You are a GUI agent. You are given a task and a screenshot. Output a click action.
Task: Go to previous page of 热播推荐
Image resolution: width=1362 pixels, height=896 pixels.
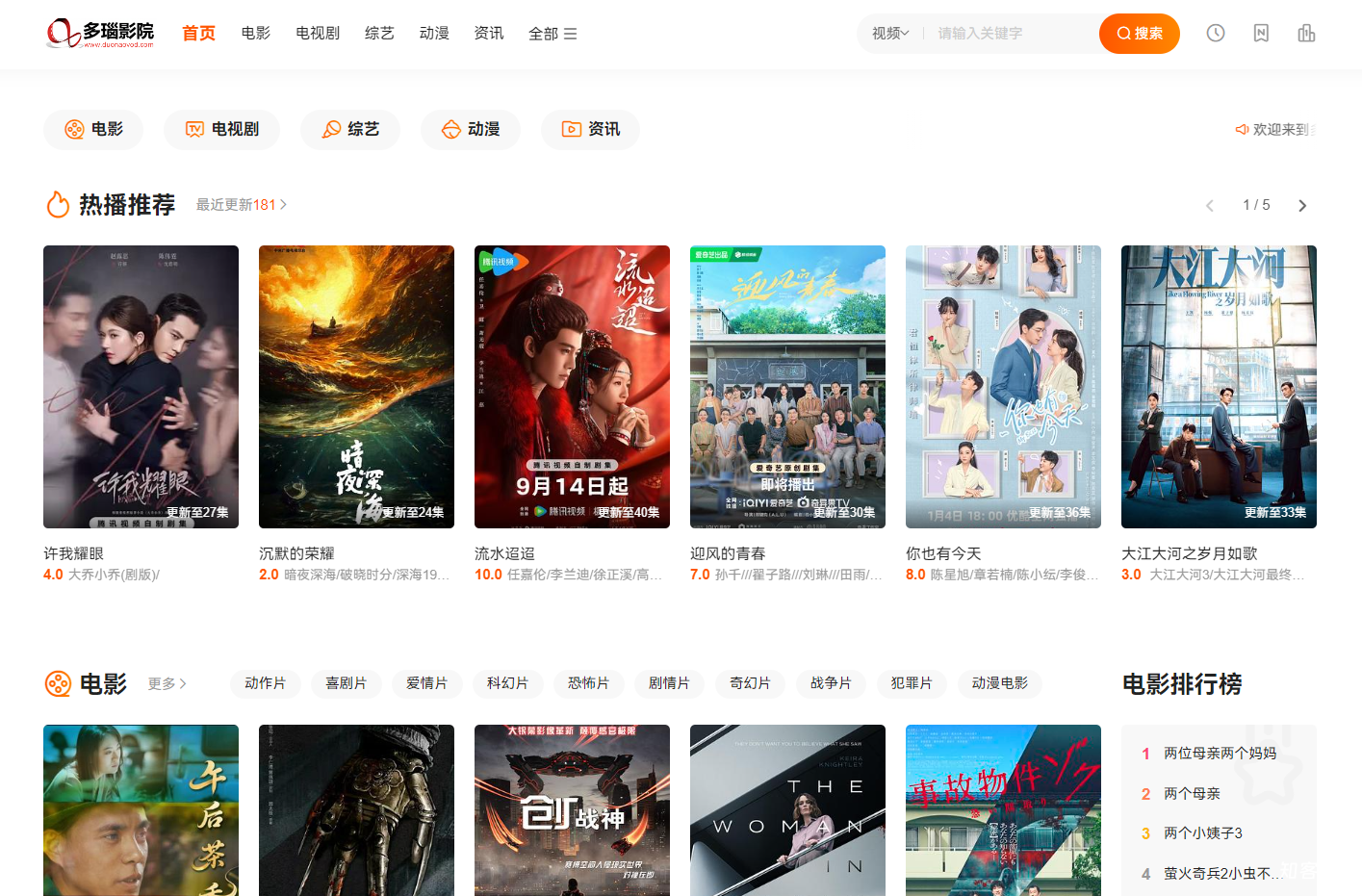[1210, 206]
